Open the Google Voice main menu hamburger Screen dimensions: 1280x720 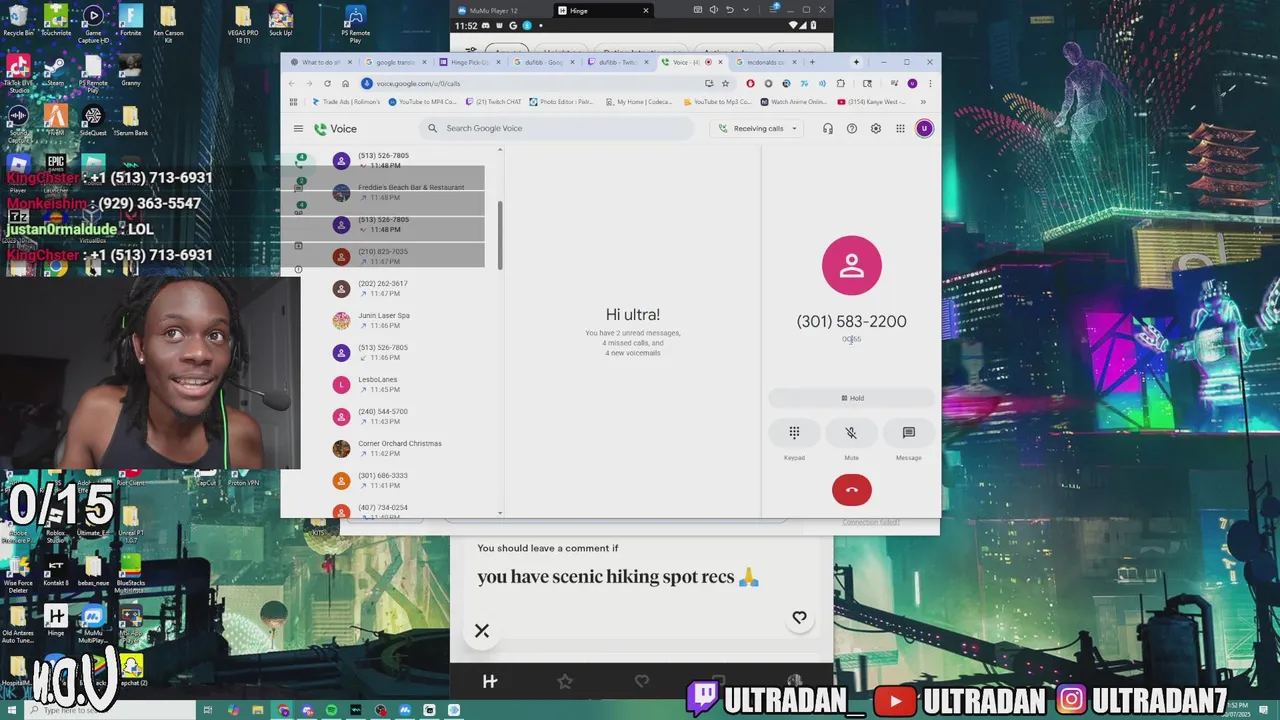pos(298,128)
